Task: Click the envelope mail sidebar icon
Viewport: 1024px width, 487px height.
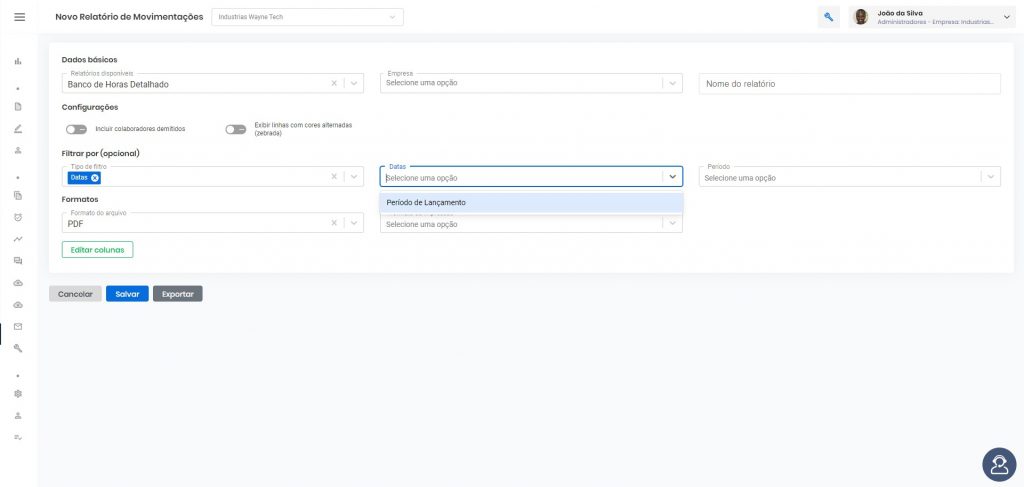Action: coord(18,326)
